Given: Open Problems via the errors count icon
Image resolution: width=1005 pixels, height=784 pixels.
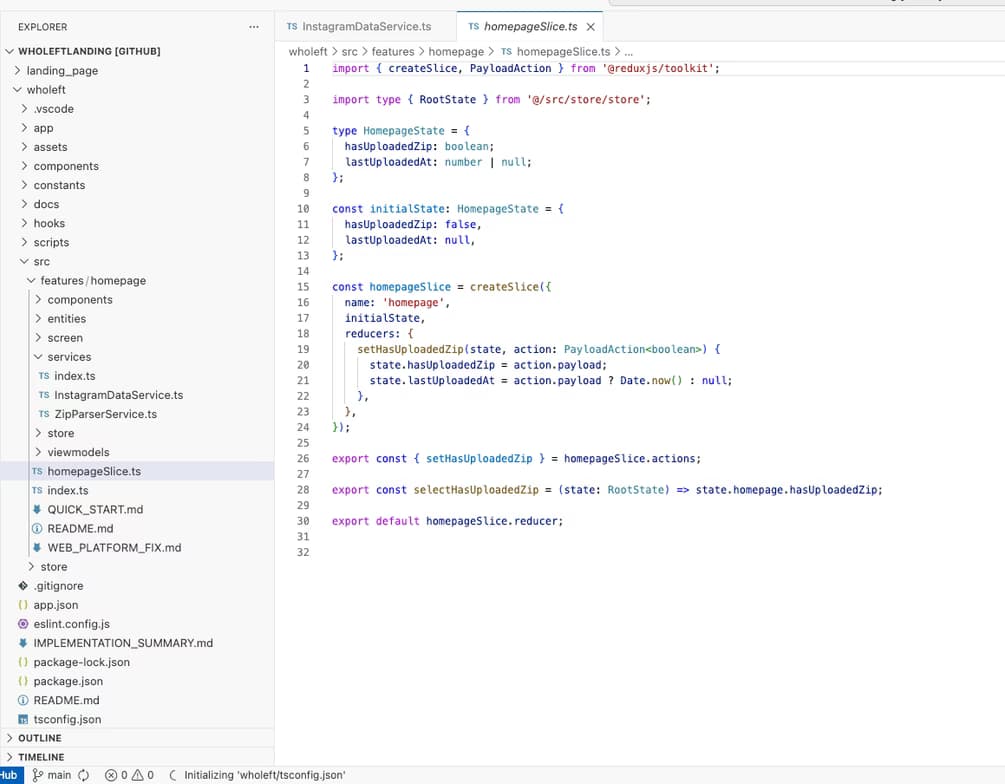Looking at the screenshot, I should click(x=116, y=775).
